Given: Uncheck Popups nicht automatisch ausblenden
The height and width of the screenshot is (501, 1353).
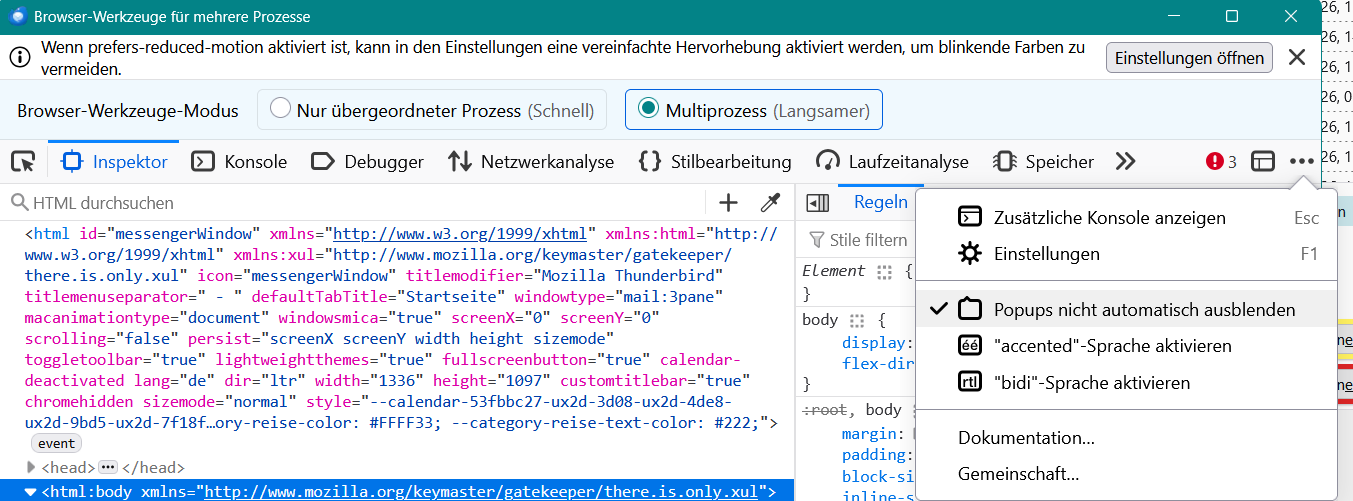Looking at the screenshot, I should point(1126,309).
